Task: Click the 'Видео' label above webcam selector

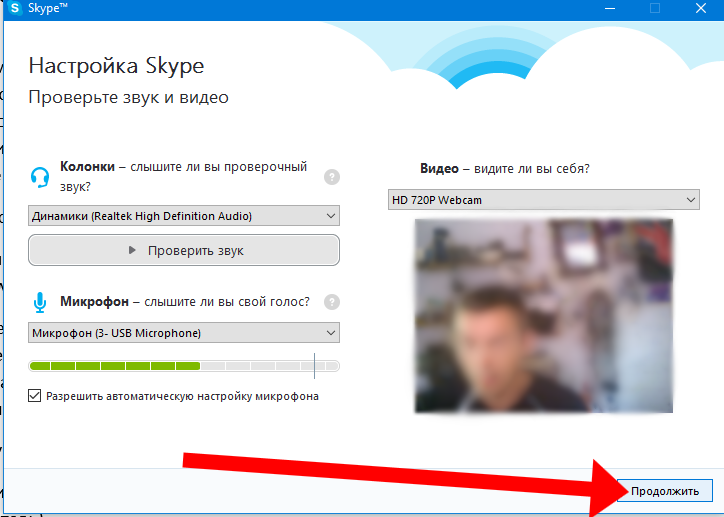Action: 439,169
